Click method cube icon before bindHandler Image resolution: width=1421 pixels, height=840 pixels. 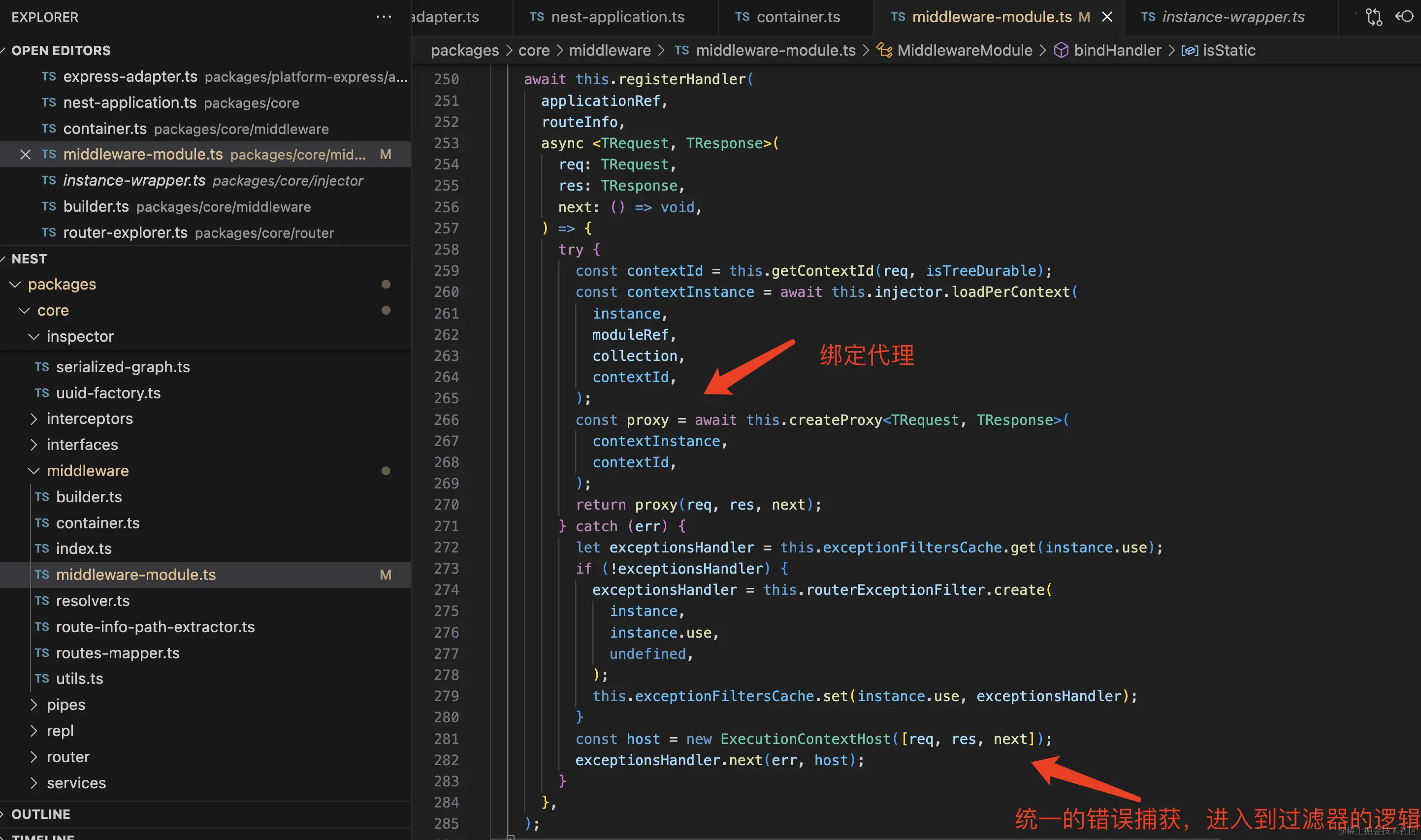click(1061, 50)
